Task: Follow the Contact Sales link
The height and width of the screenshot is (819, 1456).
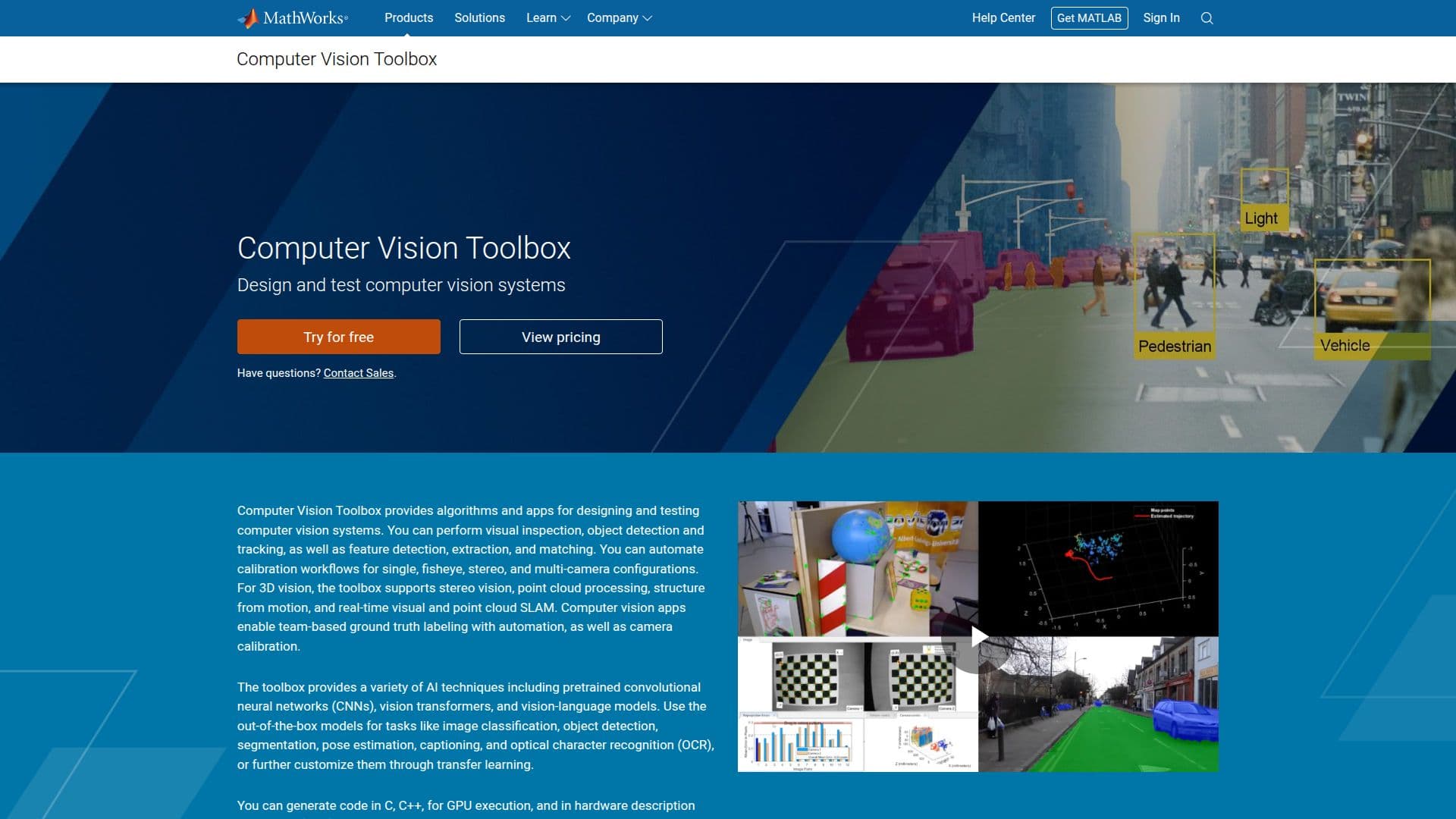Action: tap(359, 373)
